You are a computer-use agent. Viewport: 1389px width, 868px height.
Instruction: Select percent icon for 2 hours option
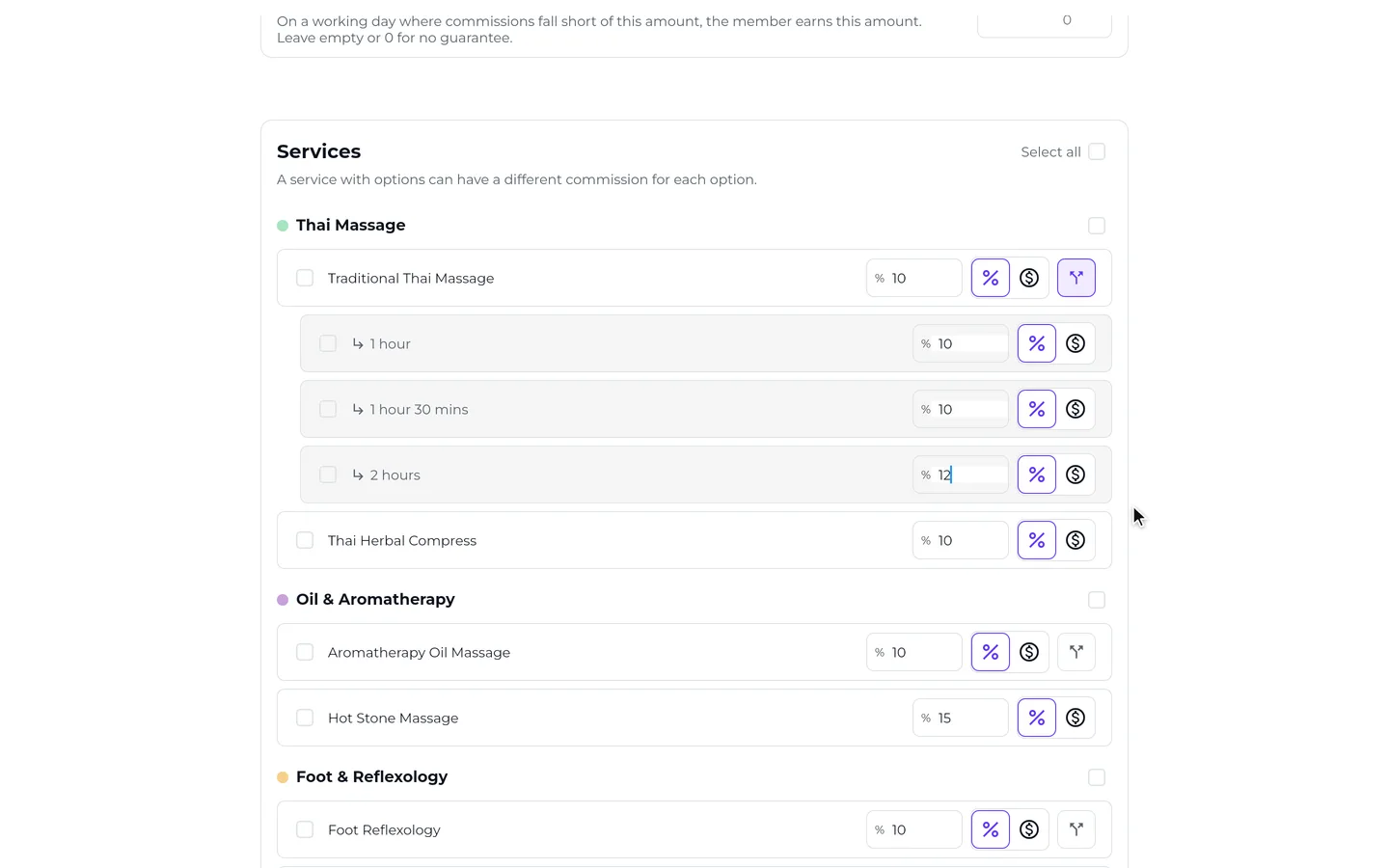click(x=1037, y=475)
